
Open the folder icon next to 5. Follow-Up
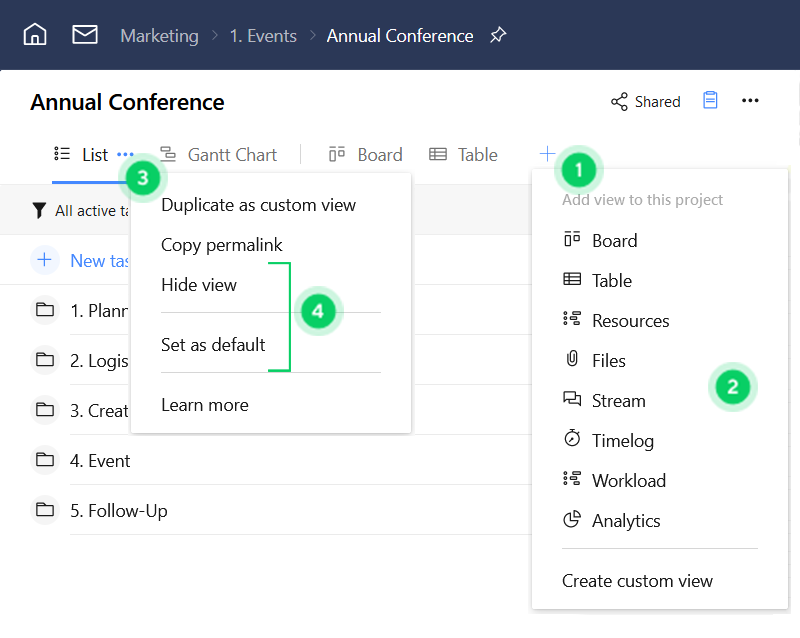45,510
